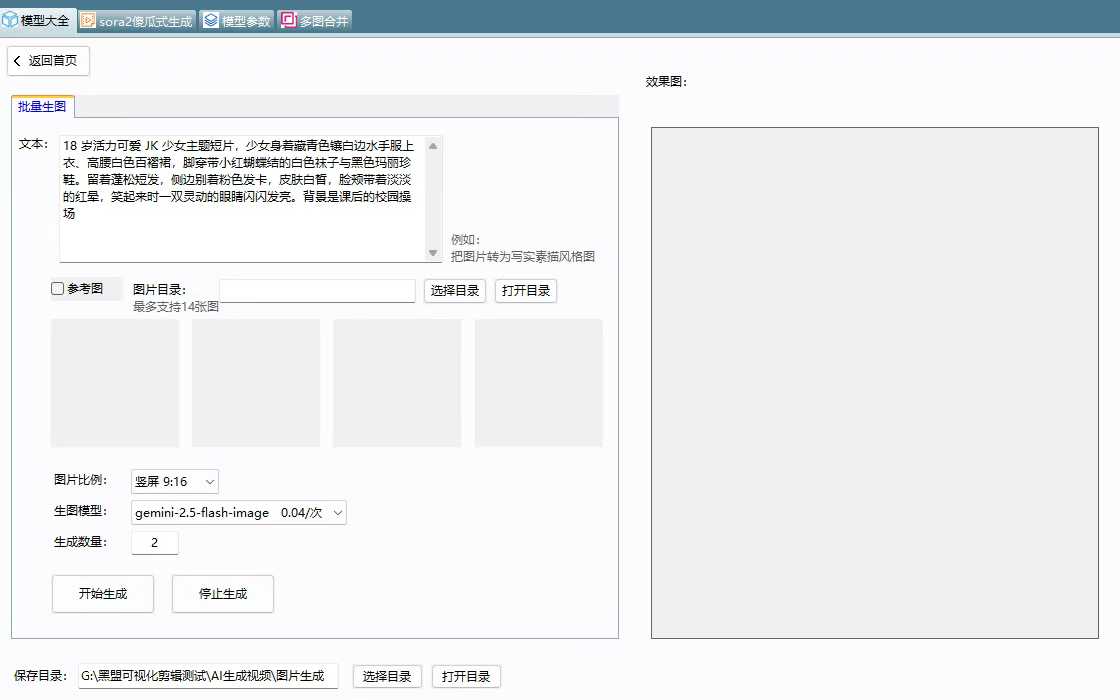Click 选择目录 beside 保存目录 path
1120x700 pixels.
tap(387, 677)
